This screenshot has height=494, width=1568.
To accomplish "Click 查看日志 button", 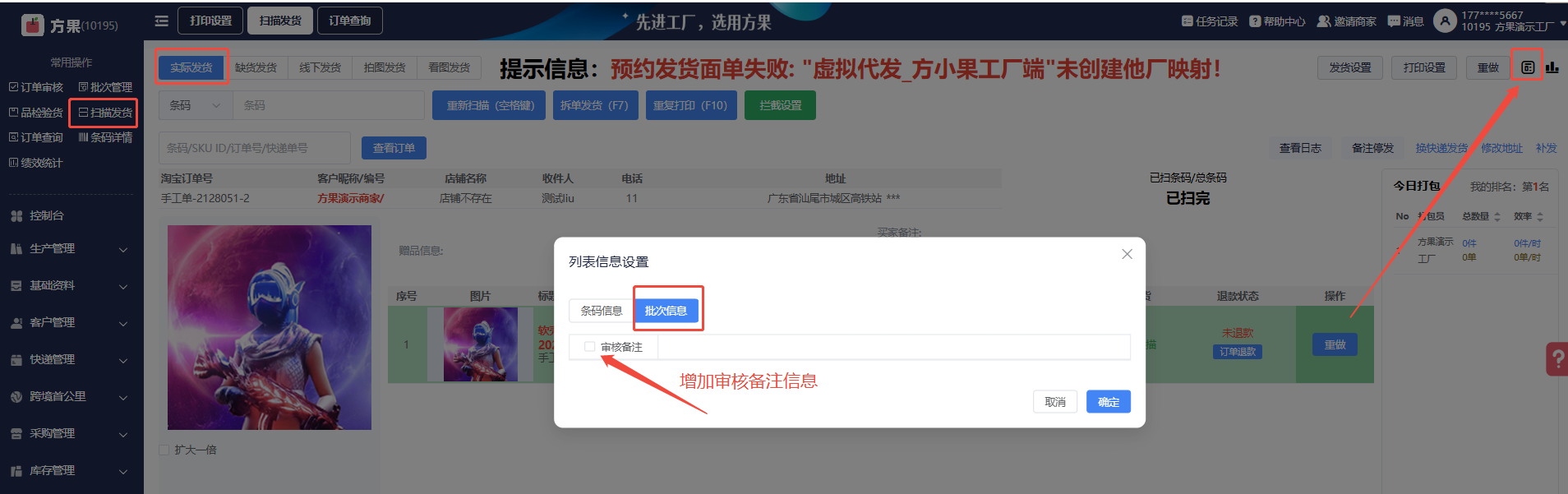I will [x=1300, y=148].
